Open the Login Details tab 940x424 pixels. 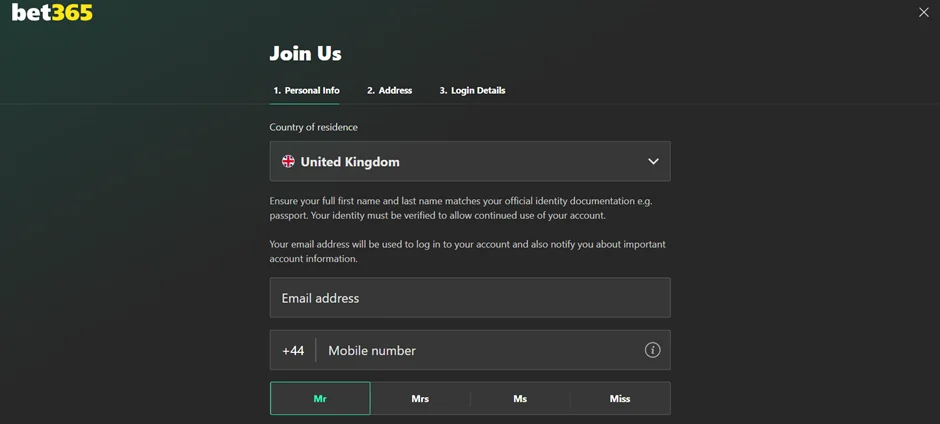click(x=472, y=90)
